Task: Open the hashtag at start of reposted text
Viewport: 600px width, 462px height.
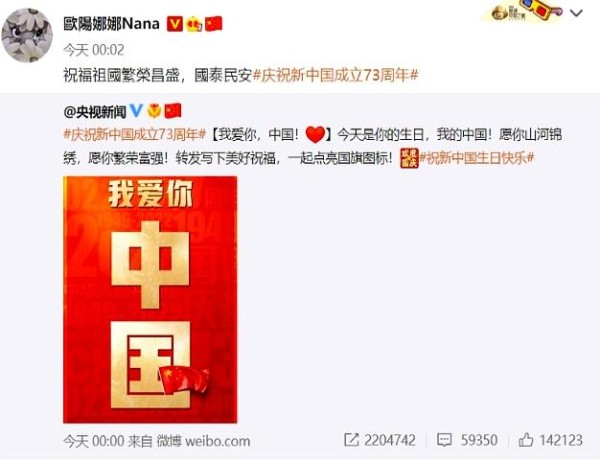Action: [x=135, y=135]
